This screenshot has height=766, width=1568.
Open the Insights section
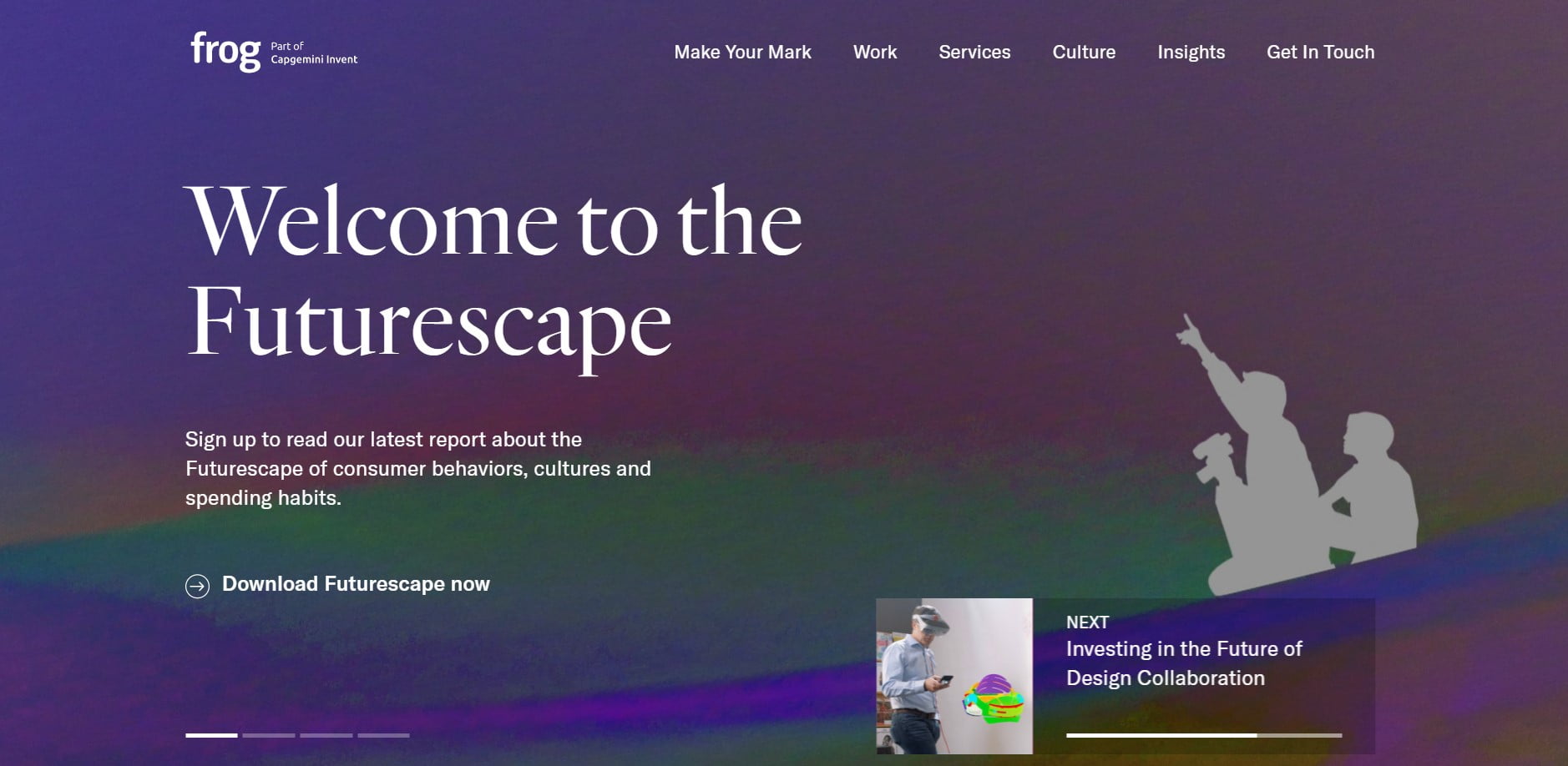(x=1191, y=52)
